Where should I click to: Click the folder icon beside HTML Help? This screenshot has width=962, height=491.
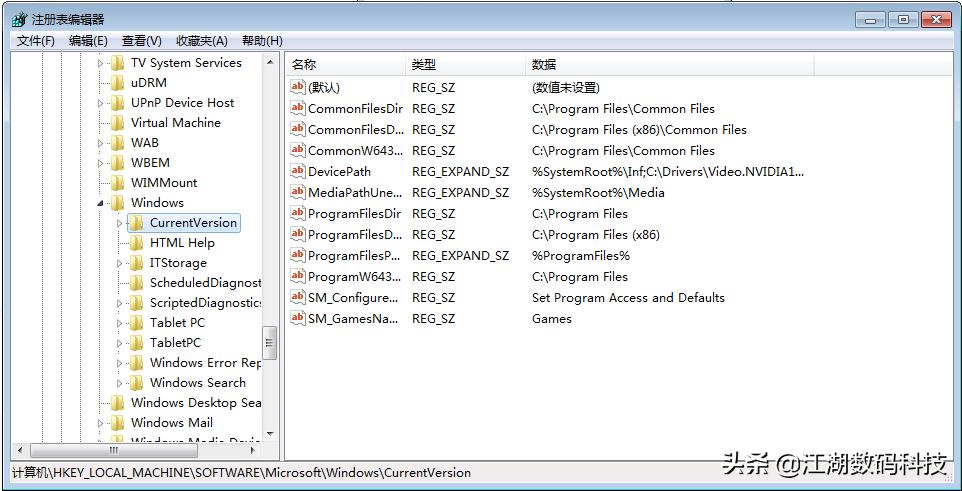(x=136, y=243)
